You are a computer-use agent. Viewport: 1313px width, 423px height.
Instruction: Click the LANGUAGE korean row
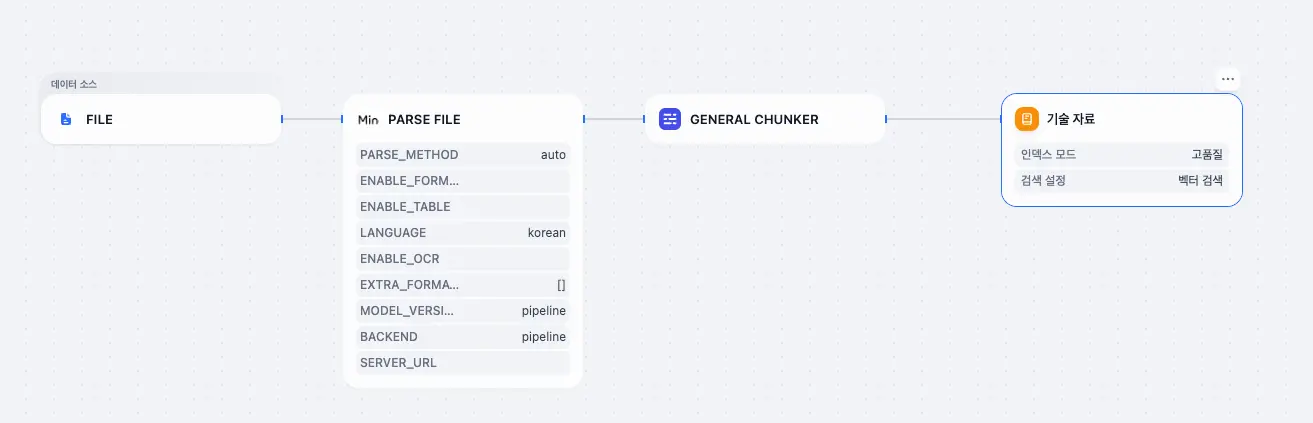(462, 233)
